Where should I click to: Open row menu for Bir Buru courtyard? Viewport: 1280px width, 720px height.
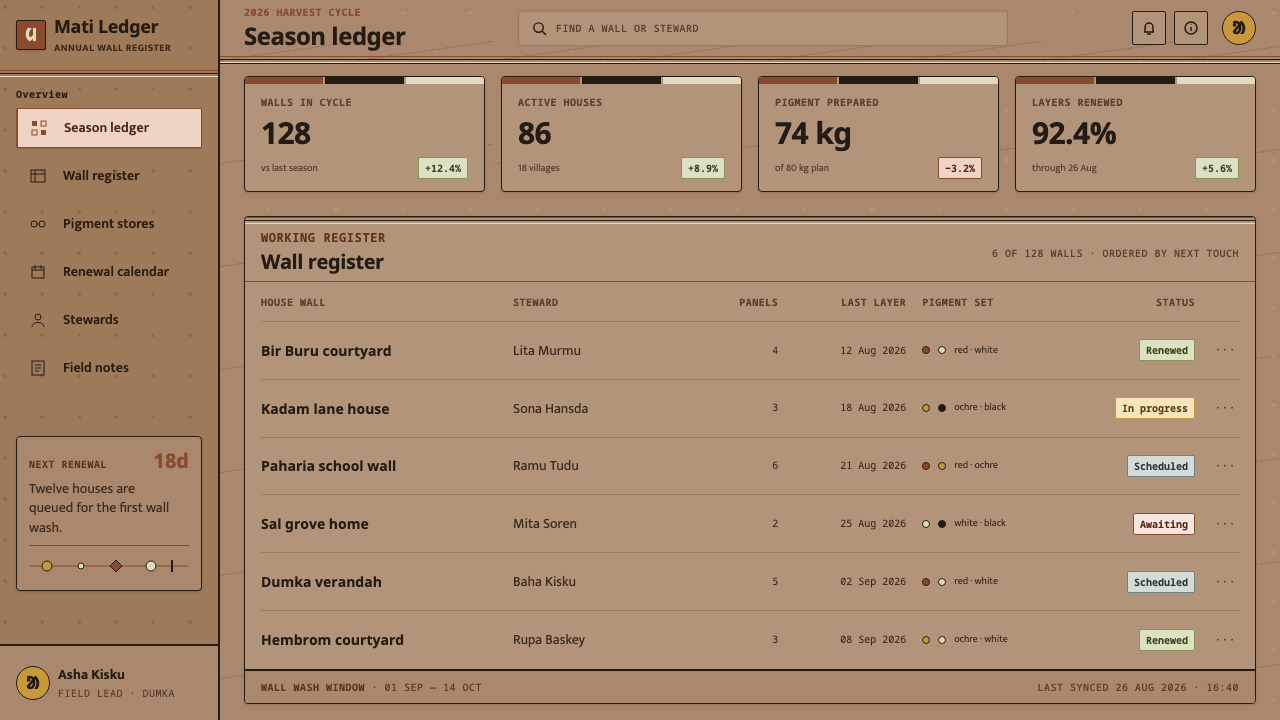pos(1225,350)
